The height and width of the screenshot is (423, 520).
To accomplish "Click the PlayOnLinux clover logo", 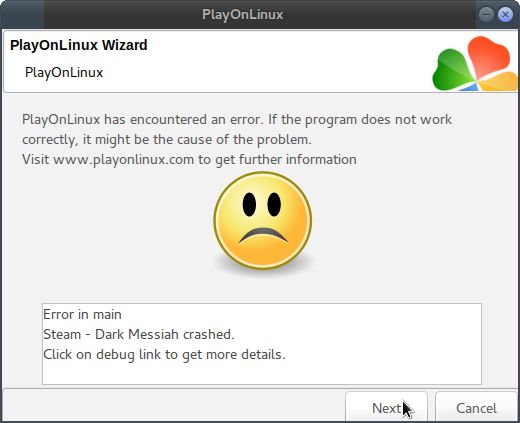I will pos(475,63).
